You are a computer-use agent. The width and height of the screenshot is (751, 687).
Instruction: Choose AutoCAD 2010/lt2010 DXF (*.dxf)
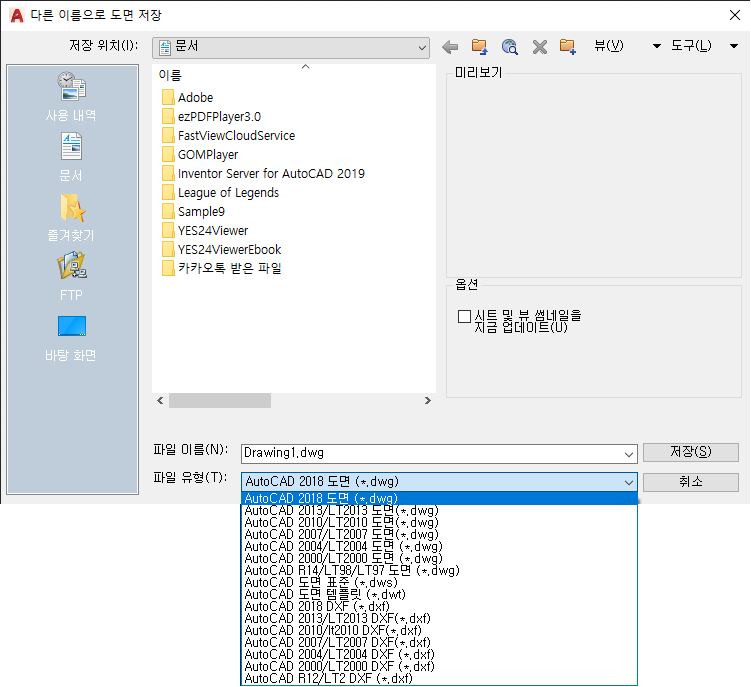click(439, 630)
